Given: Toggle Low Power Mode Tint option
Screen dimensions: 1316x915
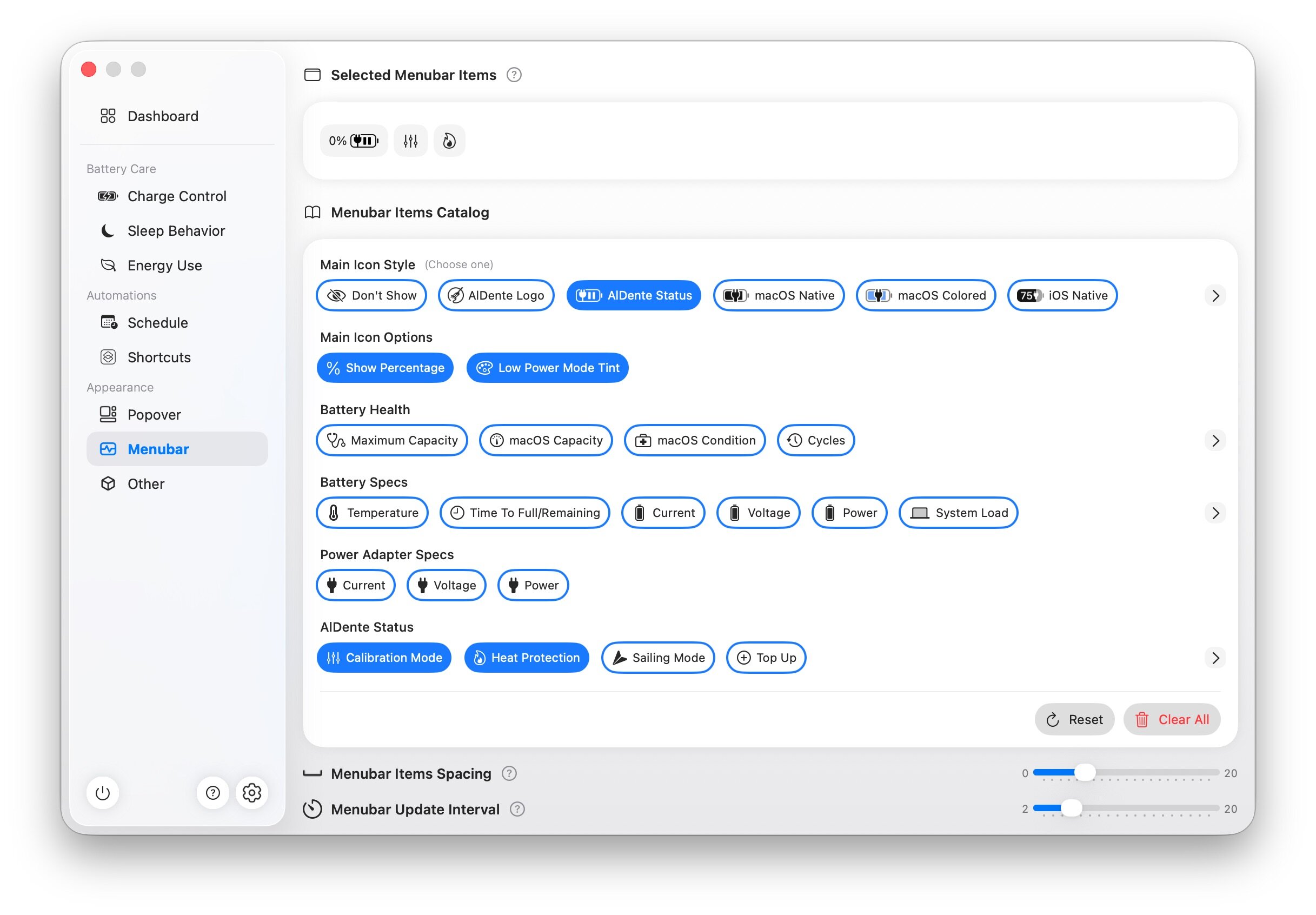Looking at the screenshot, I should pos(547,368).
